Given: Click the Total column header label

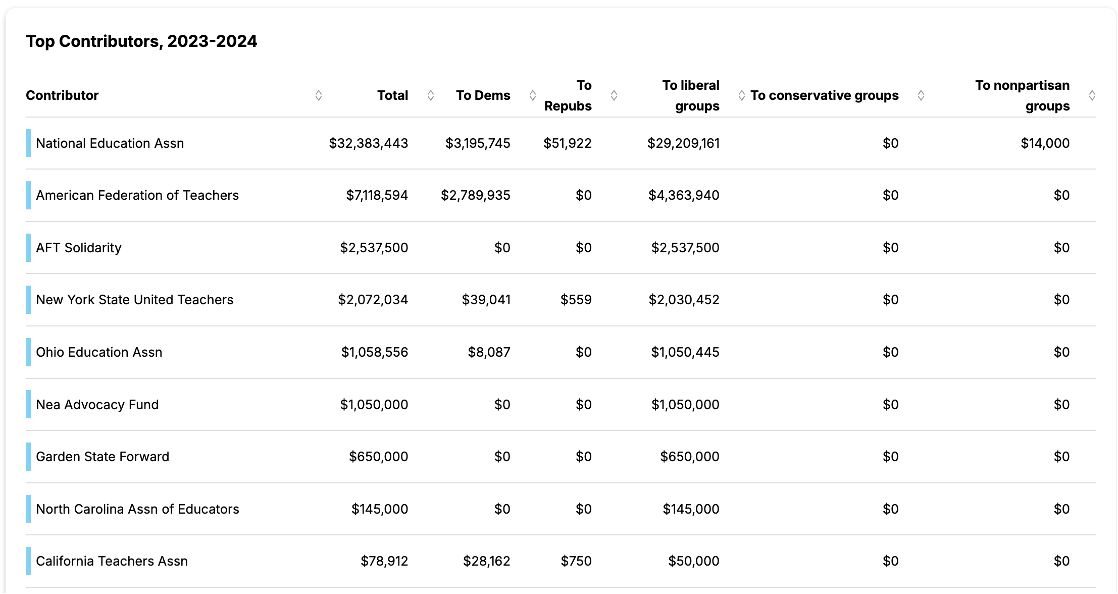Looking at the screenshot, I should [x=392, y=96].
